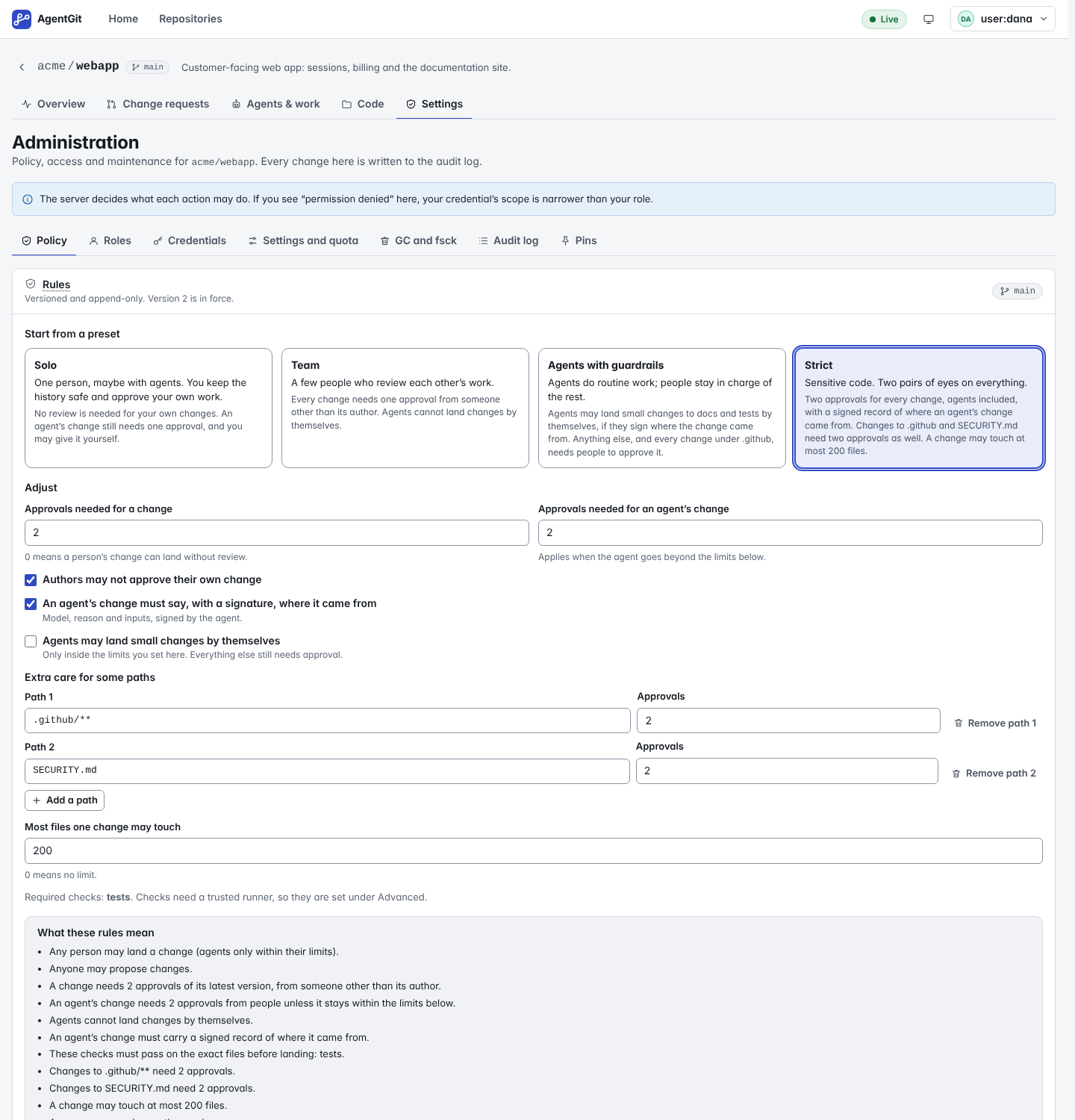Toggle agent's change signature requirement checkbox
1075x1120 pixels.
pyautogui.click(x=31, y=604)
